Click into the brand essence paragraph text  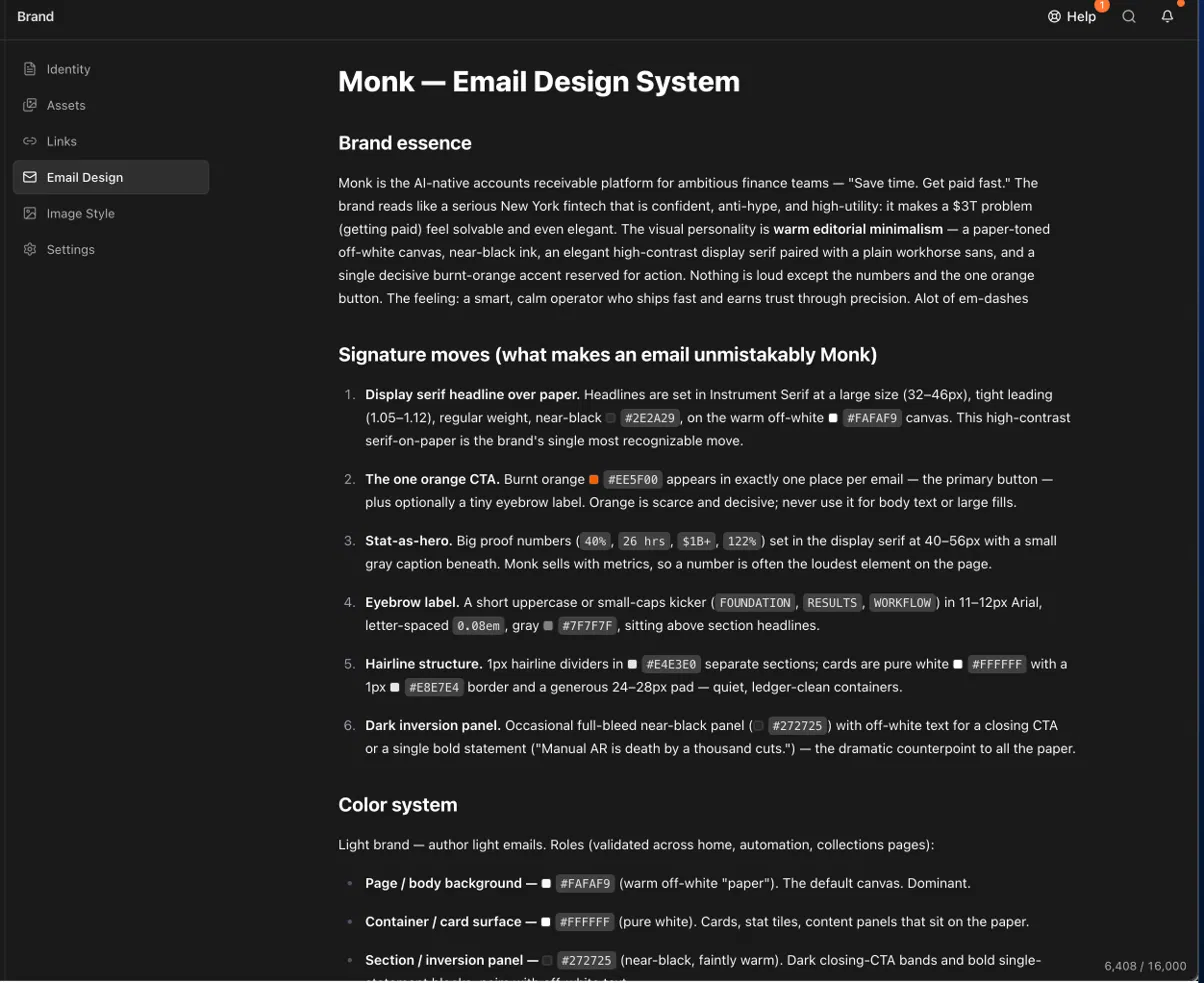(x=692, y=241)
